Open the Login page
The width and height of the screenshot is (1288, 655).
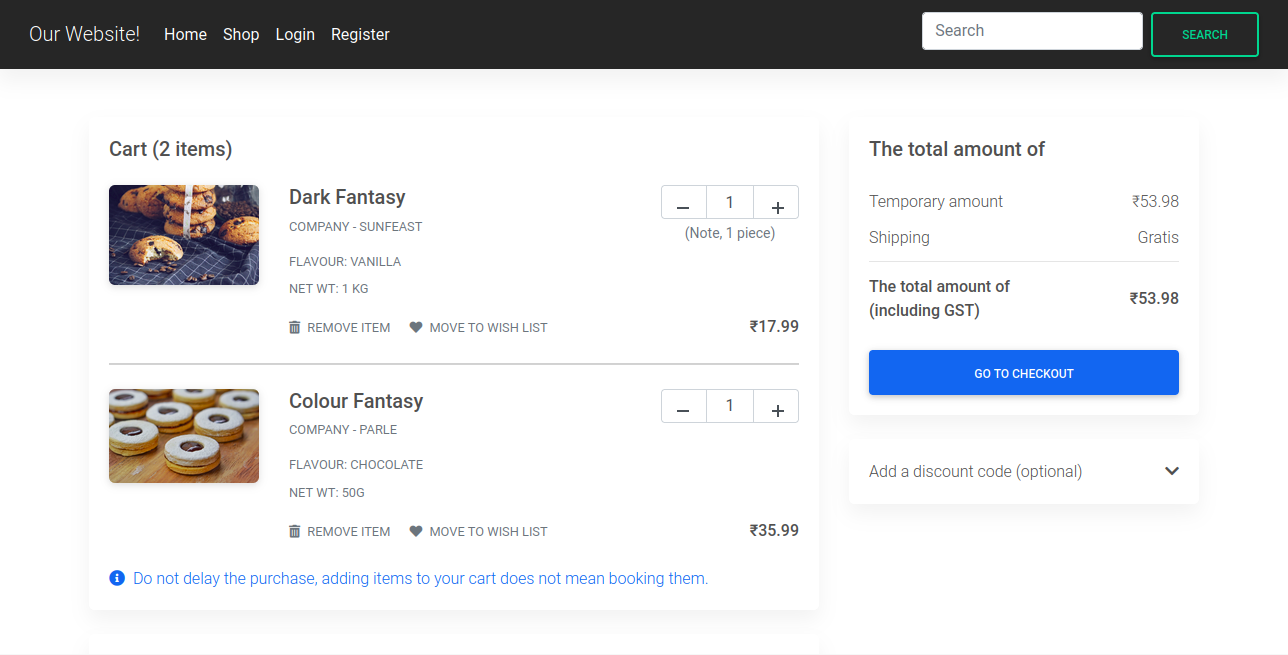pyautogui.click(x=294, y=34)
